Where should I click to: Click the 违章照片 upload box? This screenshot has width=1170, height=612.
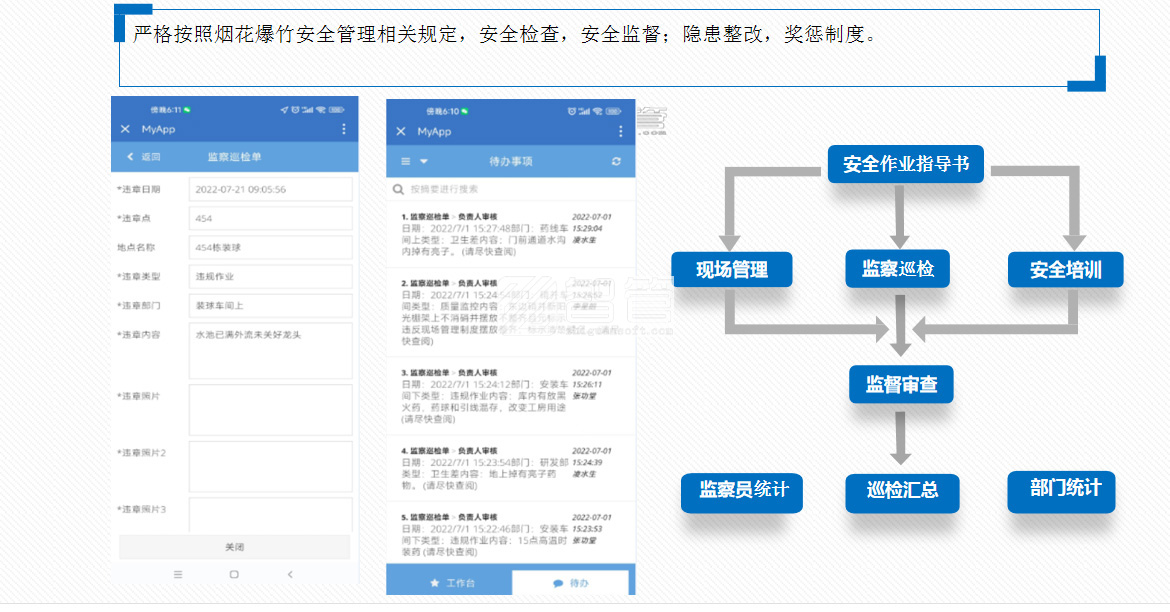[270, 410]
